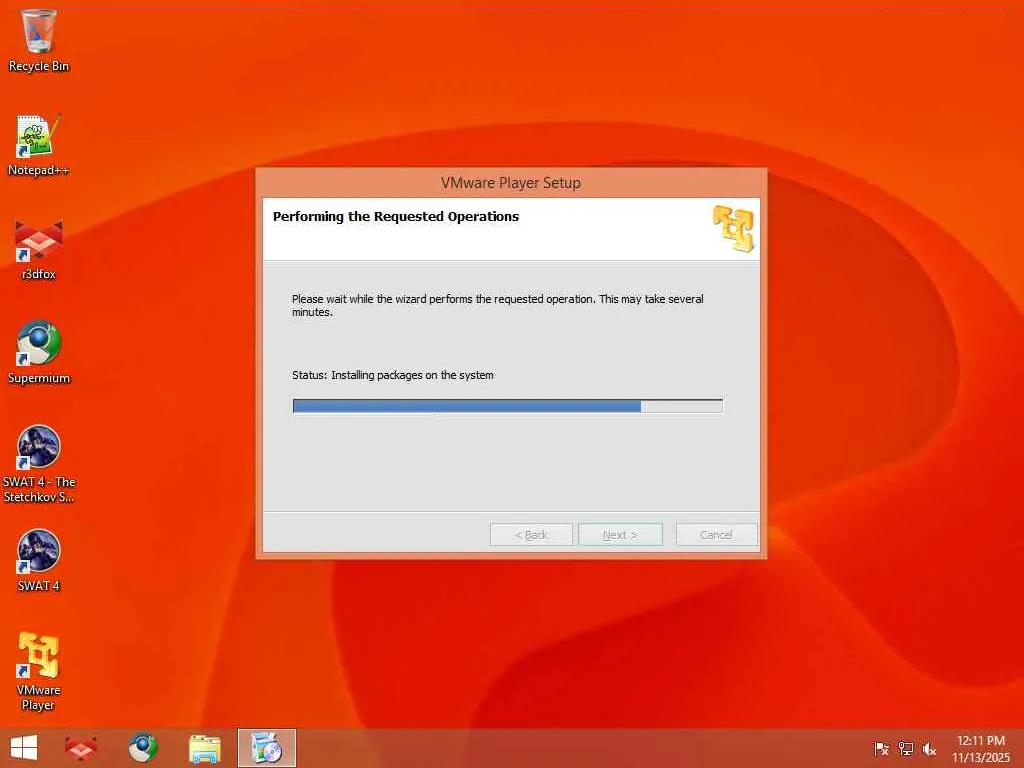Open the muted volume tray icon
Viewport: 1024px width, 768px height.
929,748
